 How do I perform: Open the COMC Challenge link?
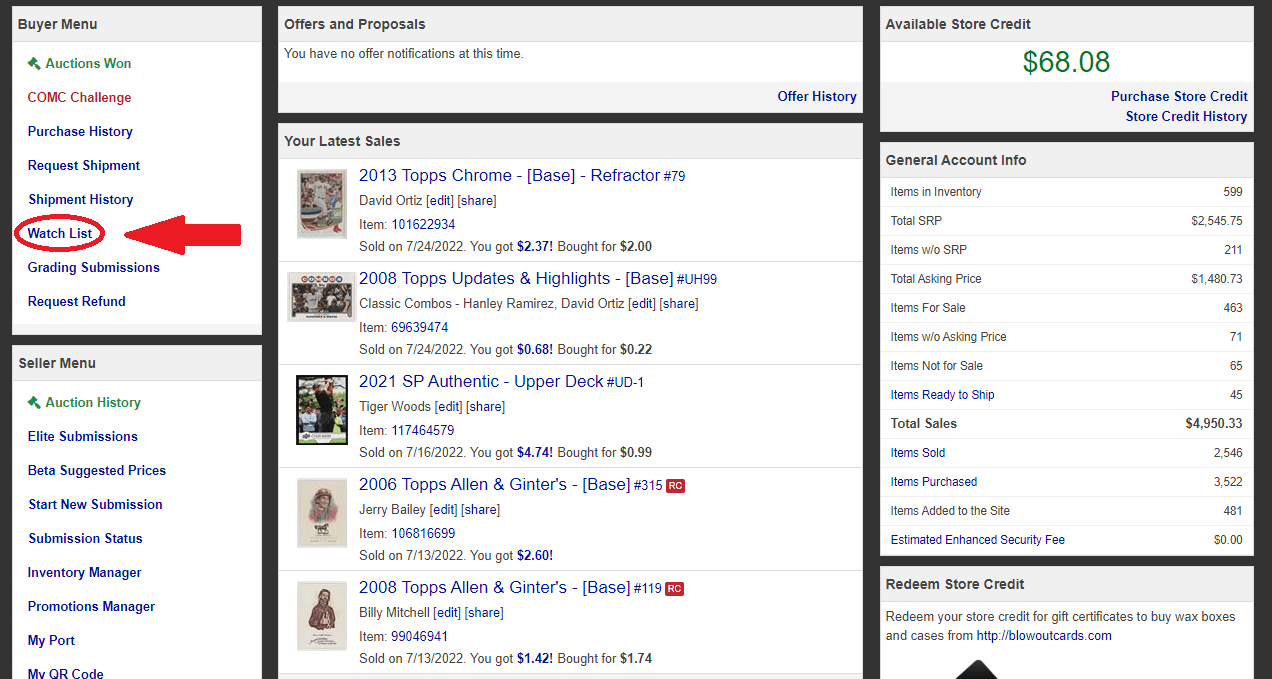pos(79,97)
